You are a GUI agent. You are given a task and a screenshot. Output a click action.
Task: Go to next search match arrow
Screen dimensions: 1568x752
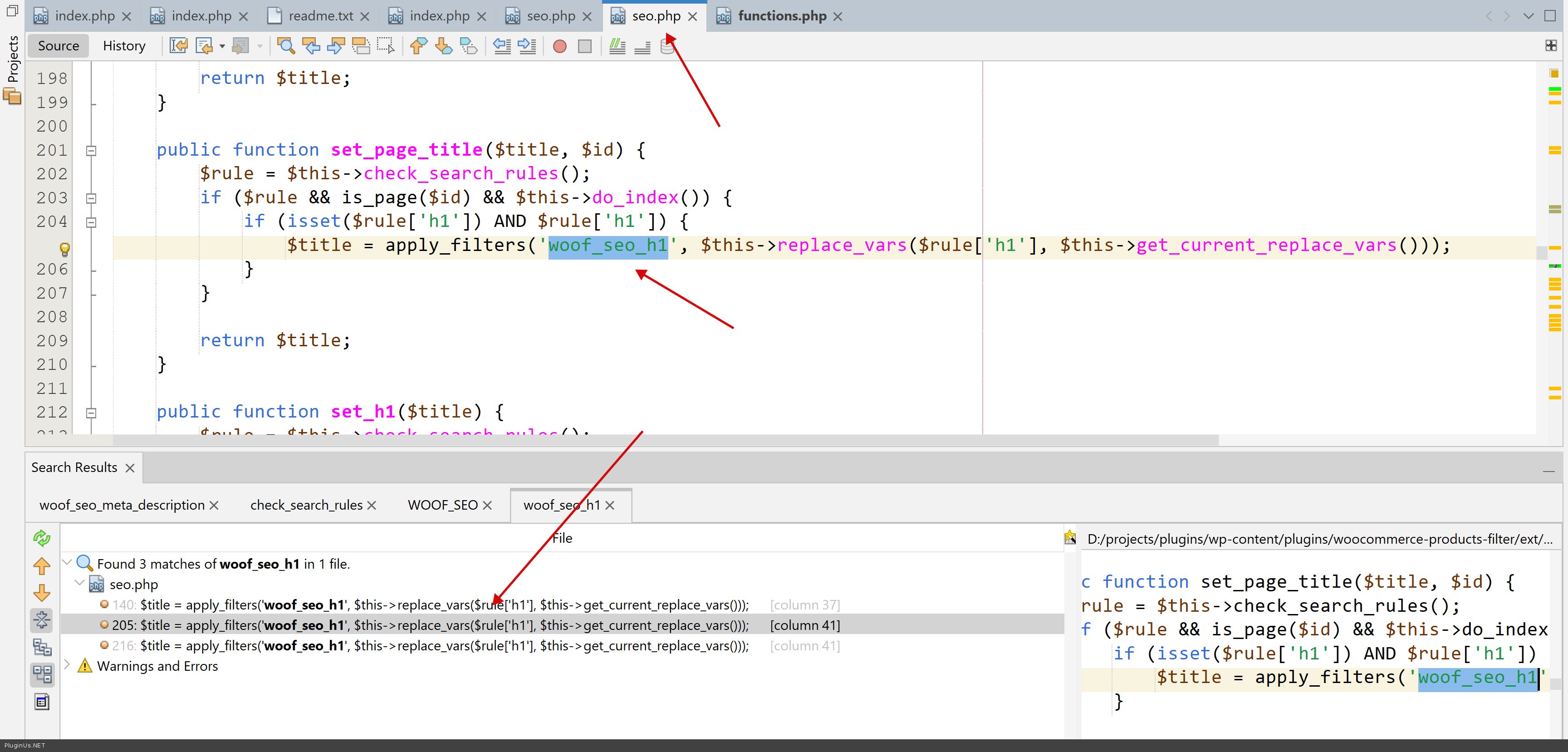tap(42, 592)
